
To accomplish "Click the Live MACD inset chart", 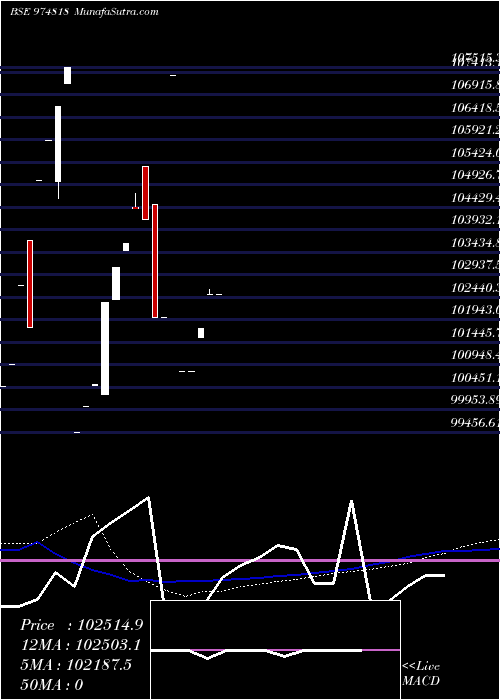I will click(275, 650).
